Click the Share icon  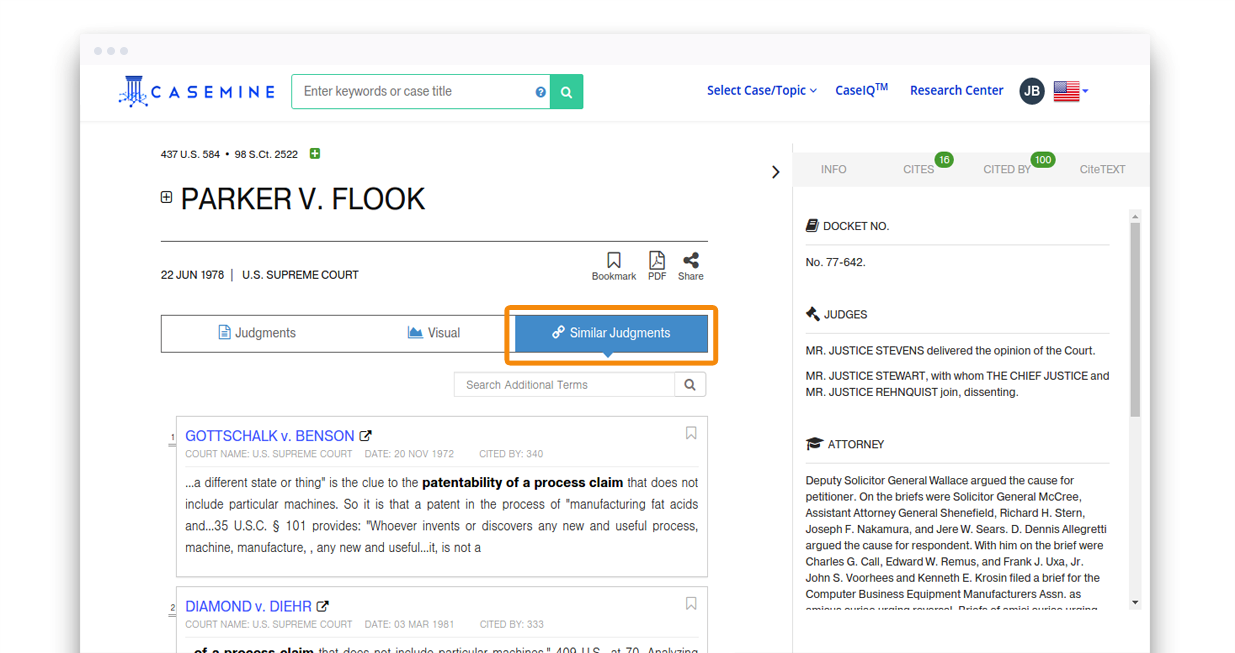(690, 261)
